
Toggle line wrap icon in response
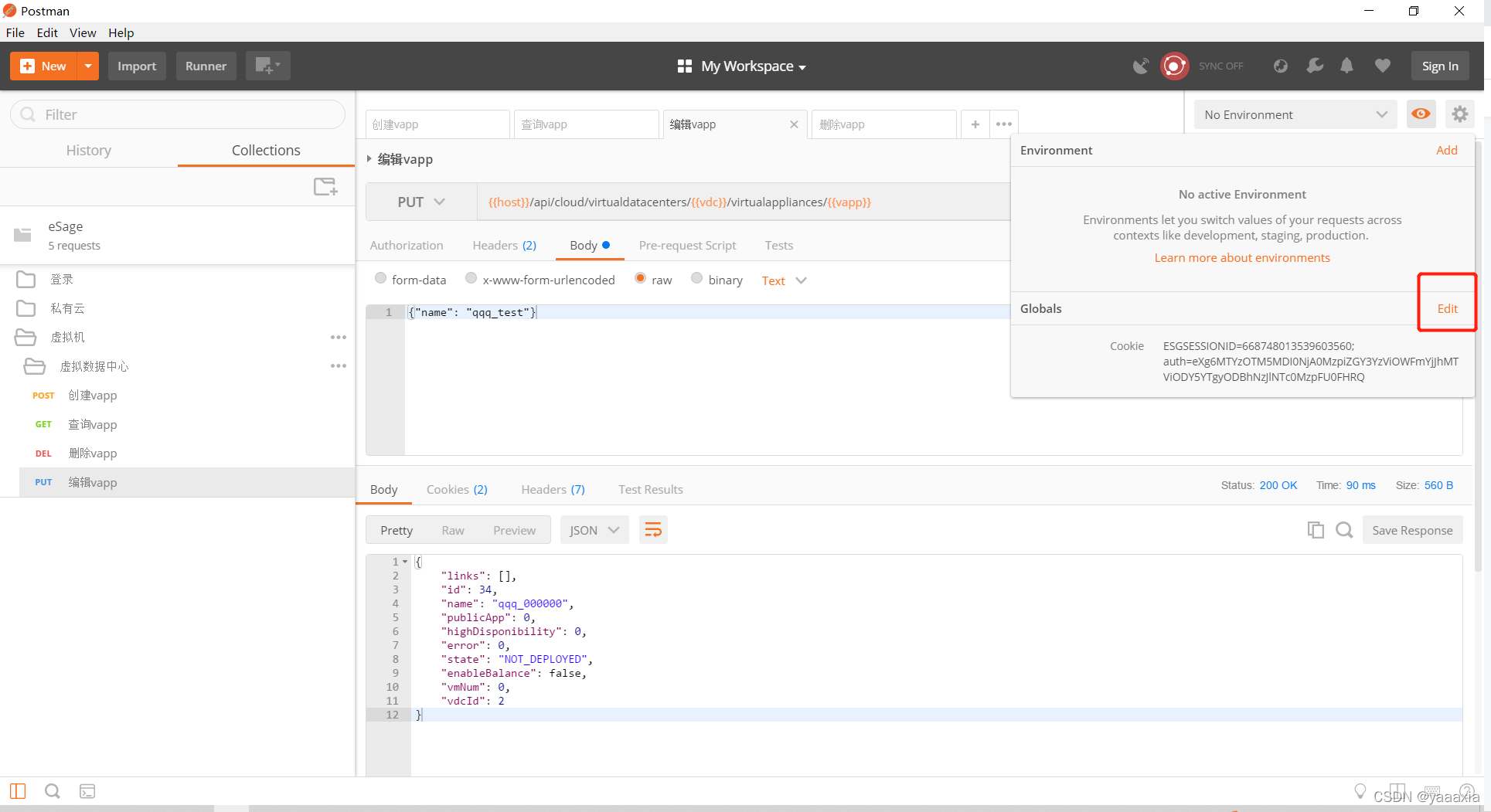pyautogui.click(x=653, y=530)
